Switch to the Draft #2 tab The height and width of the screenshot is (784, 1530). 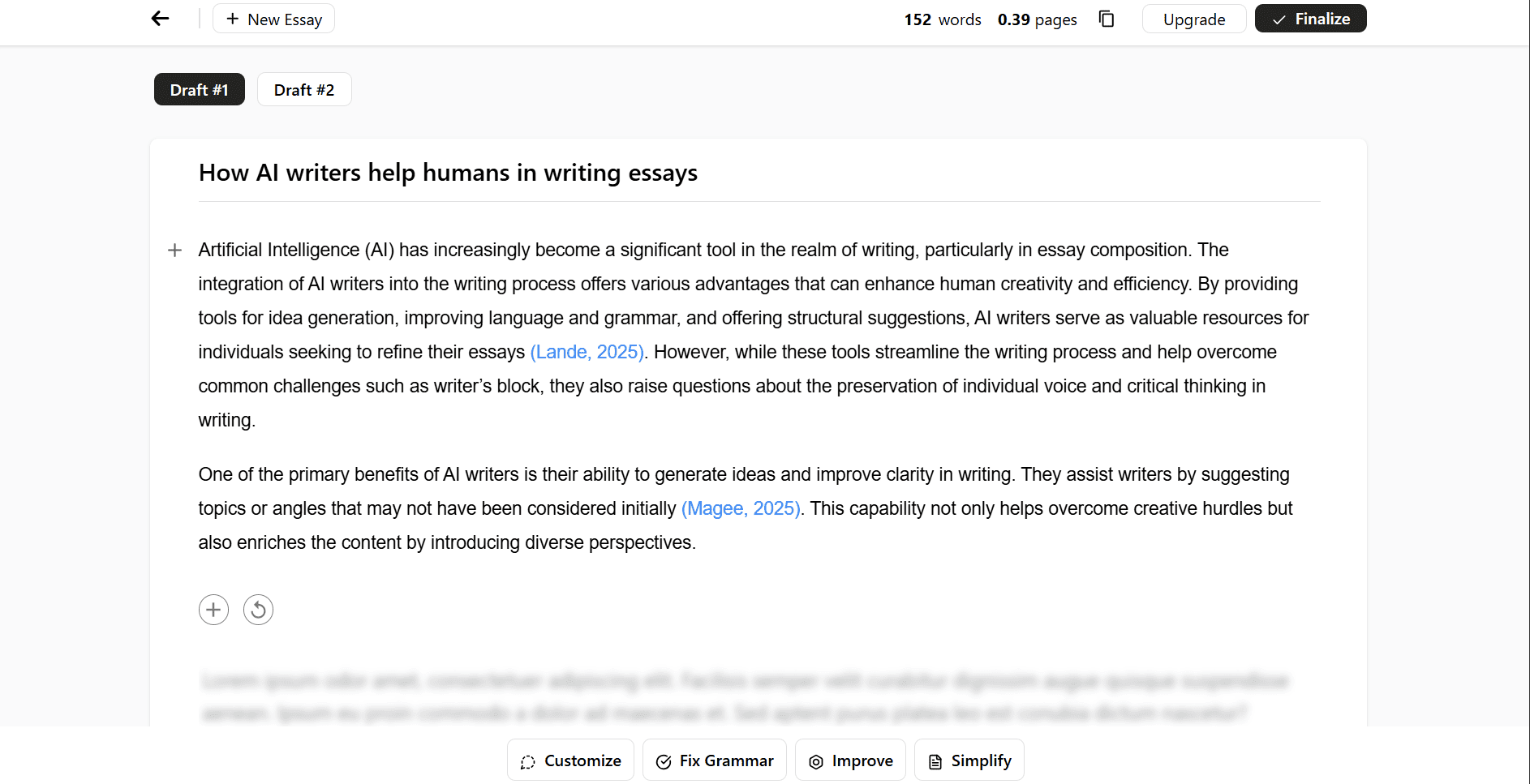[304, 89]
